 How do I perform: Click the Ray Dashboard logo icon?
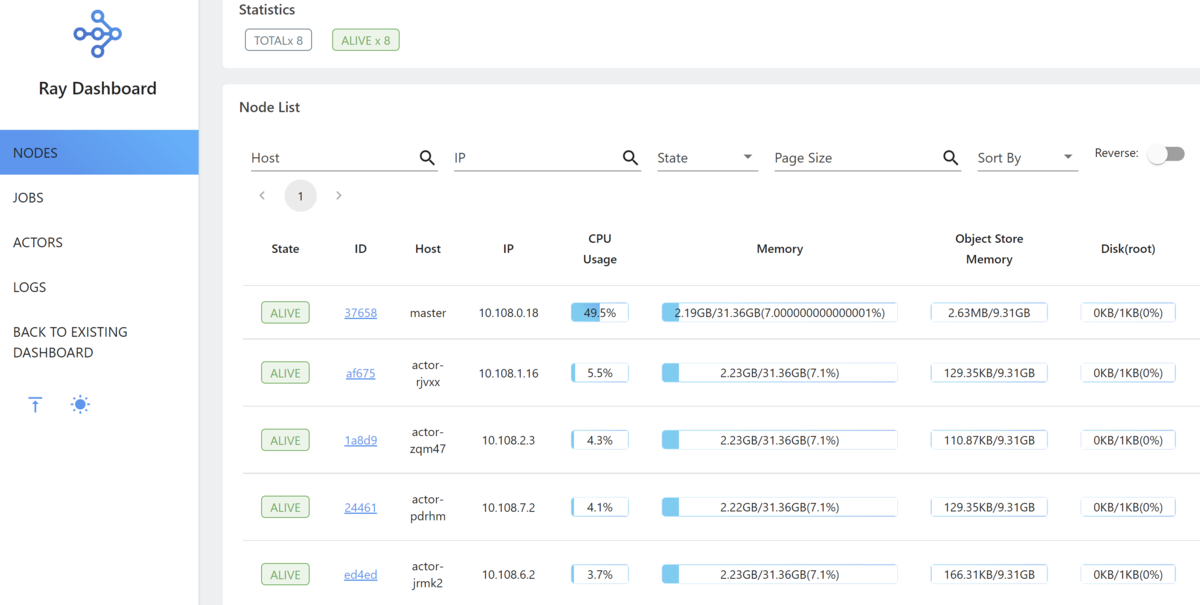[x=98, y=34]
